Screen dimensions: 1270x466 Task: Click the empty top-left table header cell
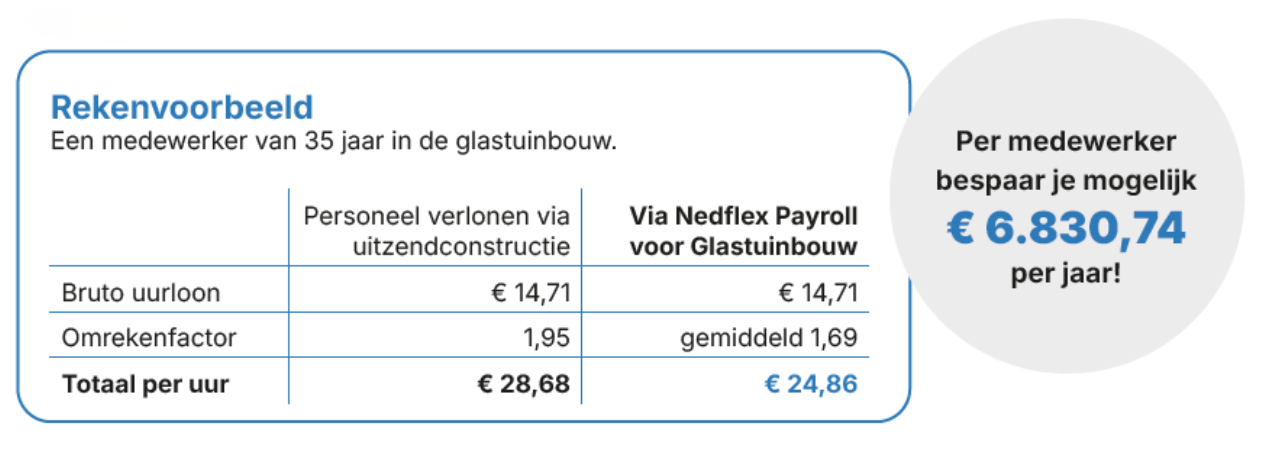coord(168,230)
